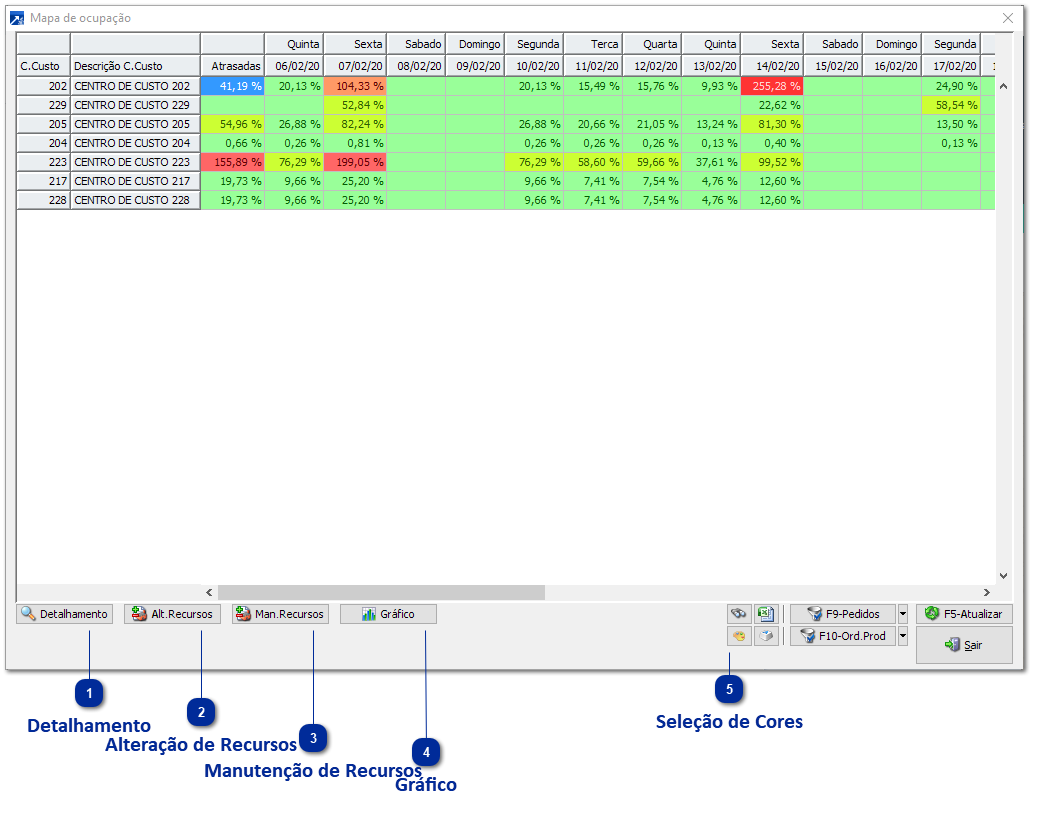Select row CENTRO DE CUSTO 217
This screenshot has width=1037, height=813.
tap(136, 181)
